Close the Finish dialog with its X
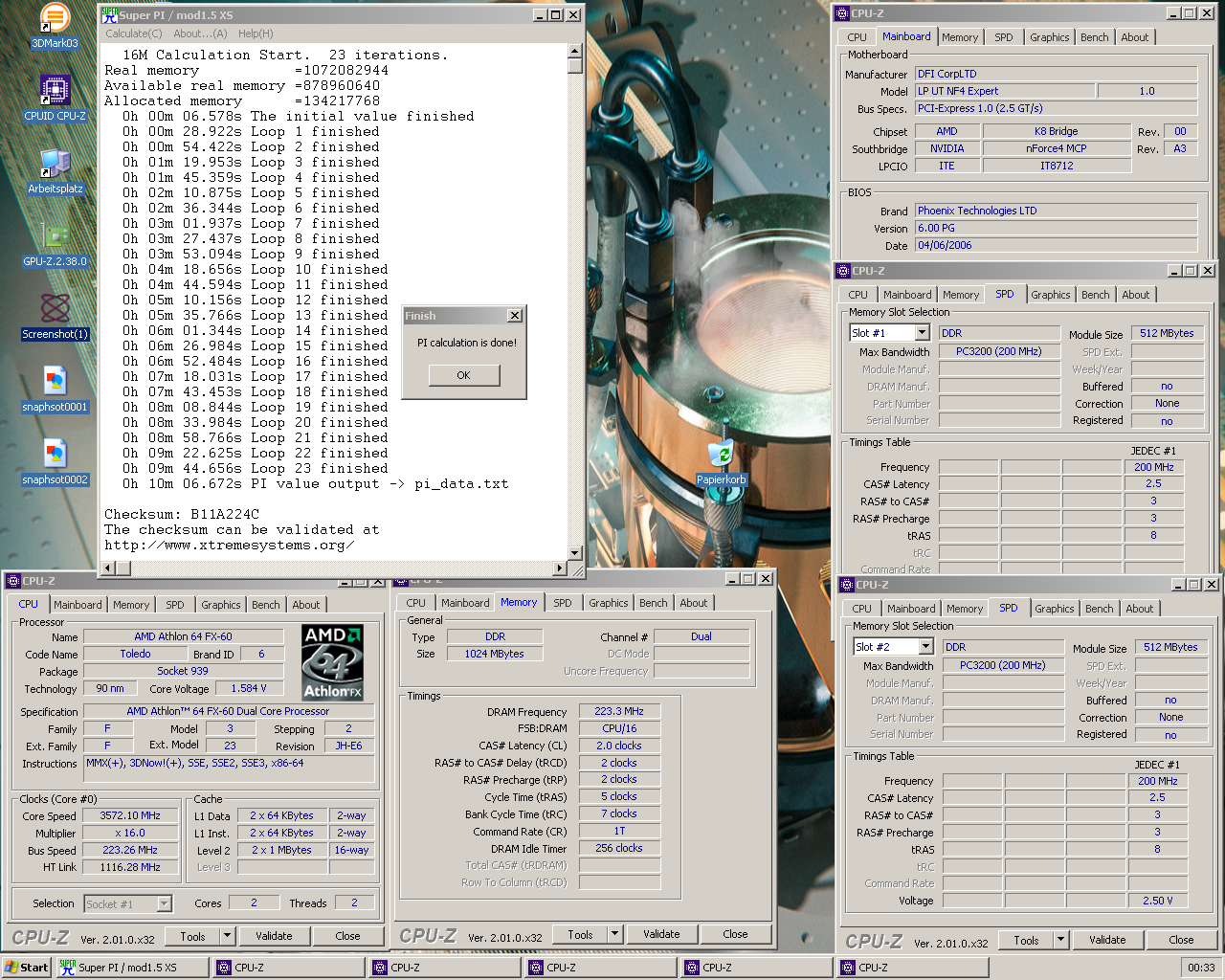This screenshot has width=1225, height=980. coord(514,316)
